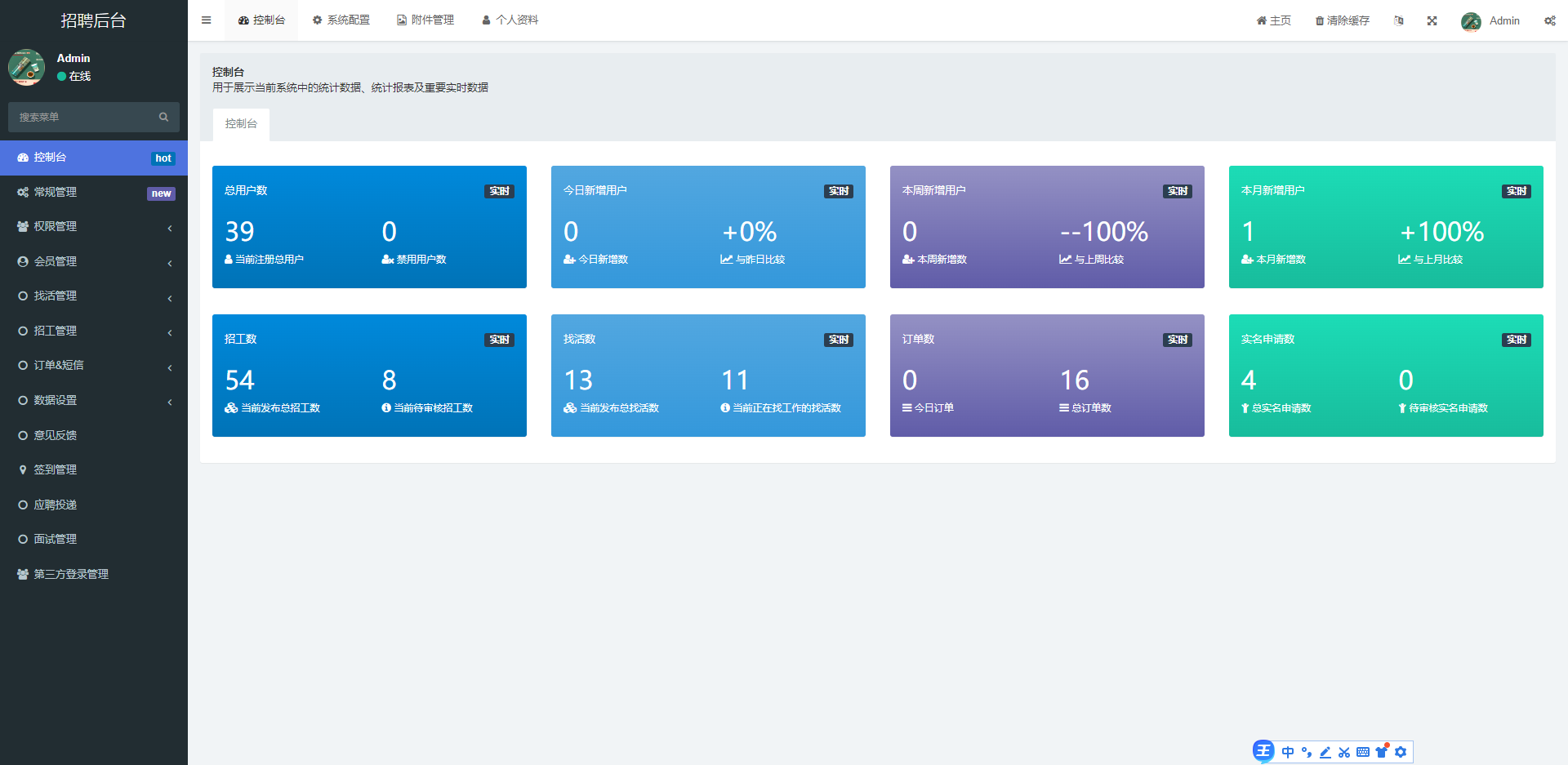
Task: Click the cubes icon beside 当前发布总找活数
Action: tap(570, 408)
